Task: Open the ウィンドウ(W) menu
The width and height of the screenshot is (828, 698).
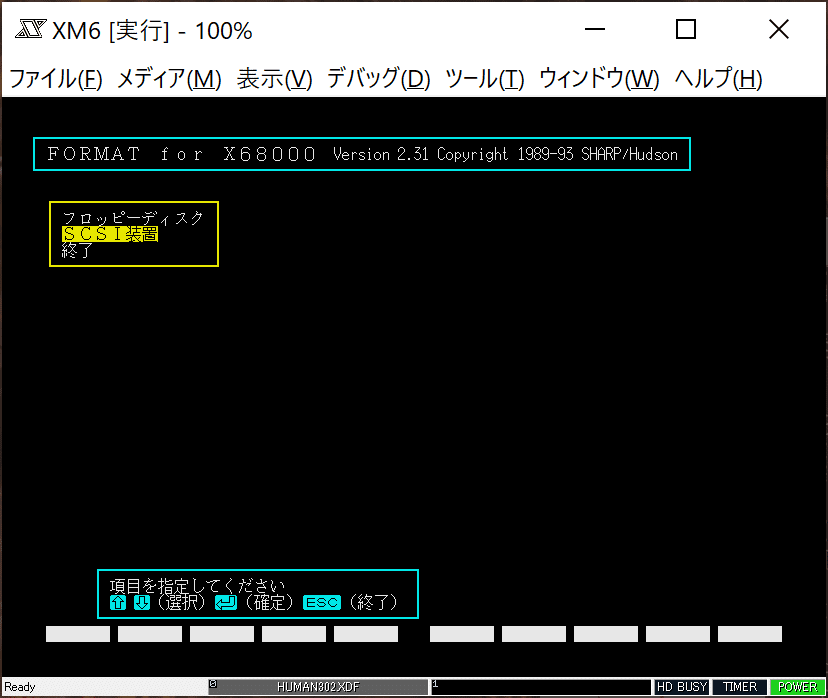Action: (x=599, y=79)
